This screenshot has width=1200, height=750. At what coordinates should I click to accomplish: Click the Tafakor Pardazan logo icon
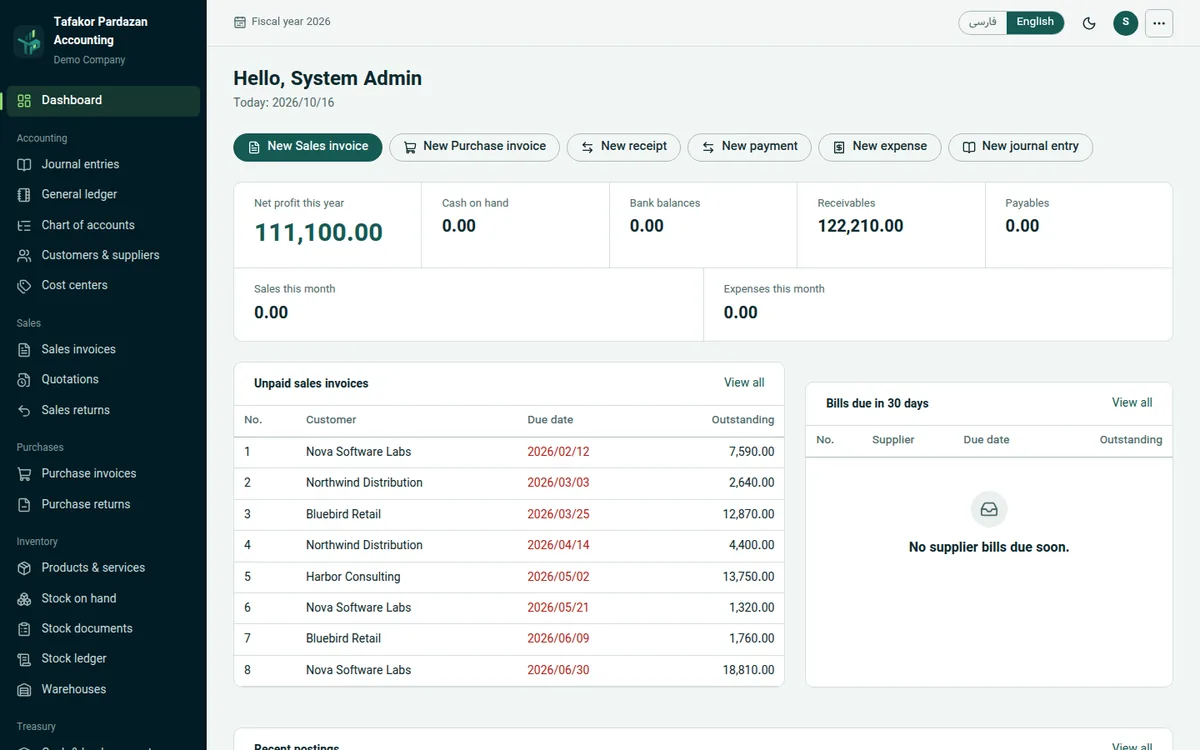click(29, 41)
